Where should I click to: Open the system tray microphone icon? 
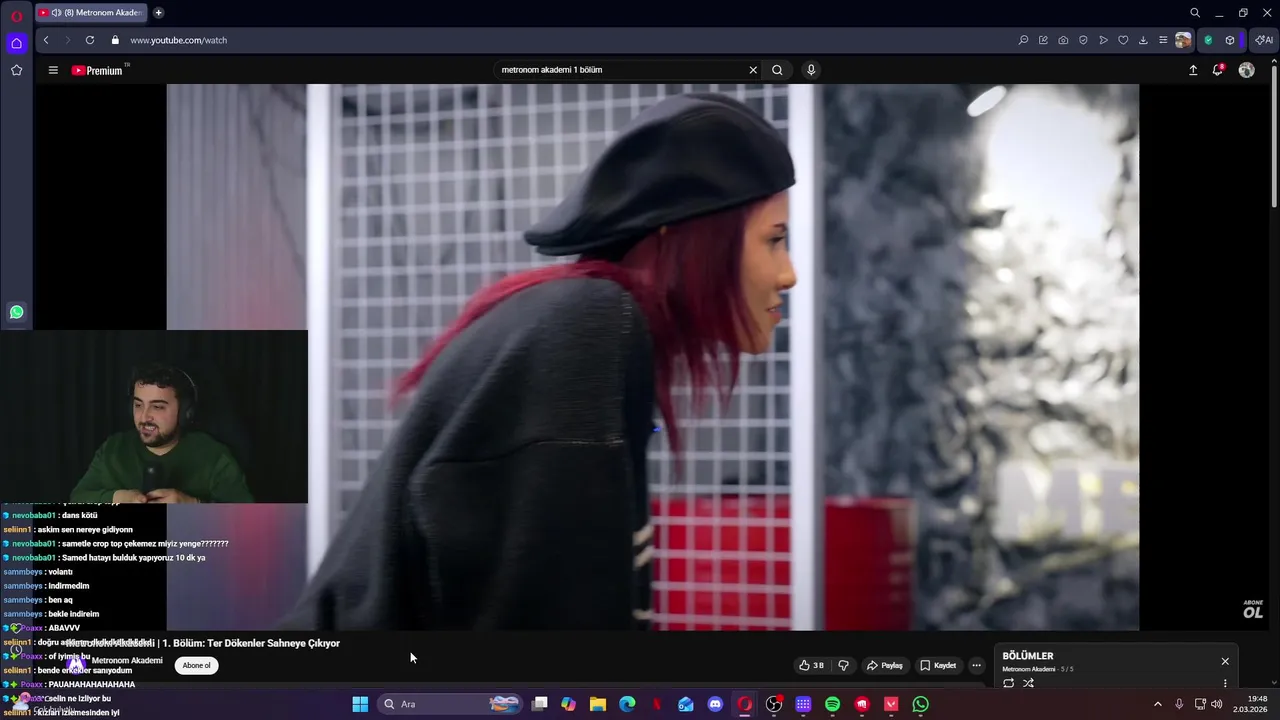click(x=1179, y=704)
